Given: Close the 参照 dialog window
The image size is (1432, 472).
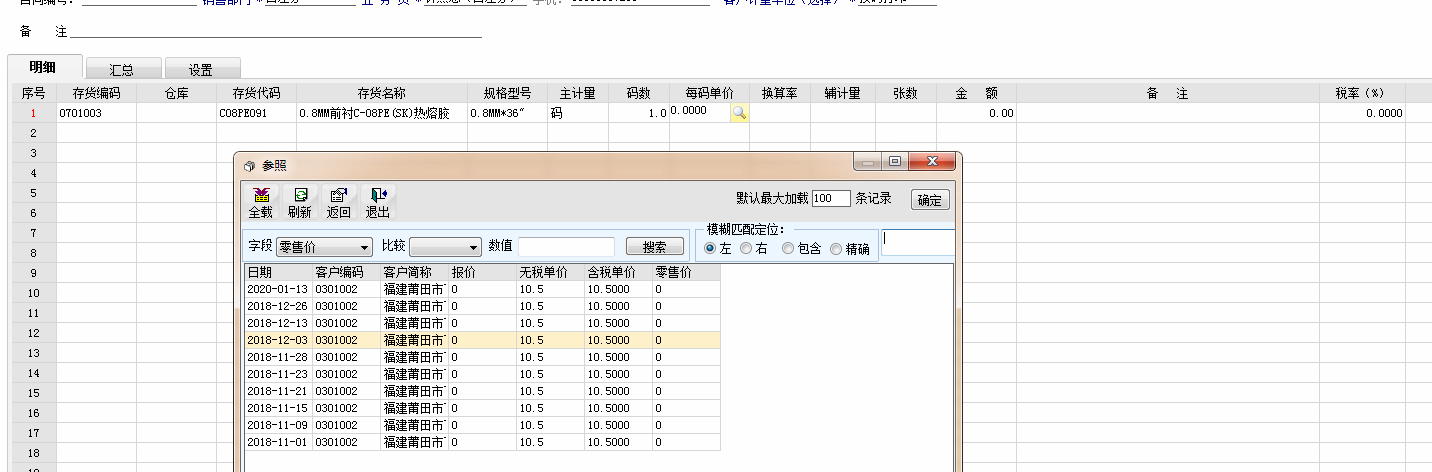Looking at the screenshot, I should point(932,161).
